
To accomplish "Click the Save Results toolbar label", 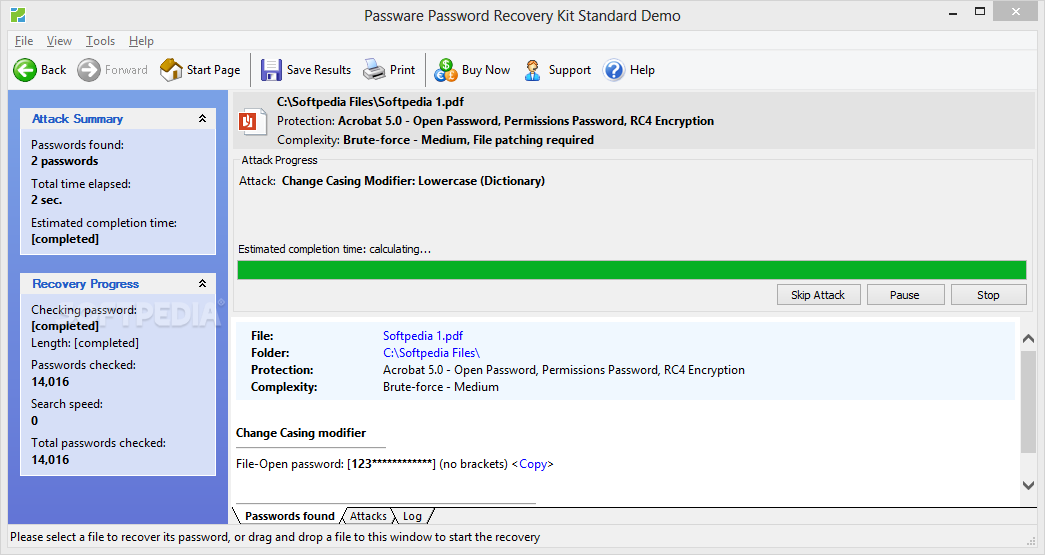I will click(x=319, y=70).
